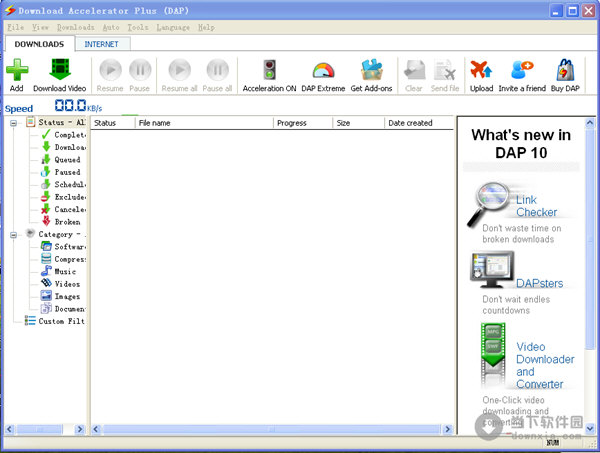
Task: Select Paused status filter
Action: click(x=61, y=172)
